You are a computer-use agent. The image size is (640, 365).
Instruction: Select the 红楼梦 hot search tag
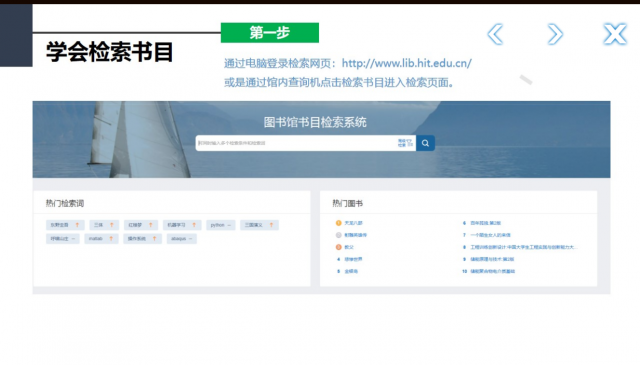141,225
